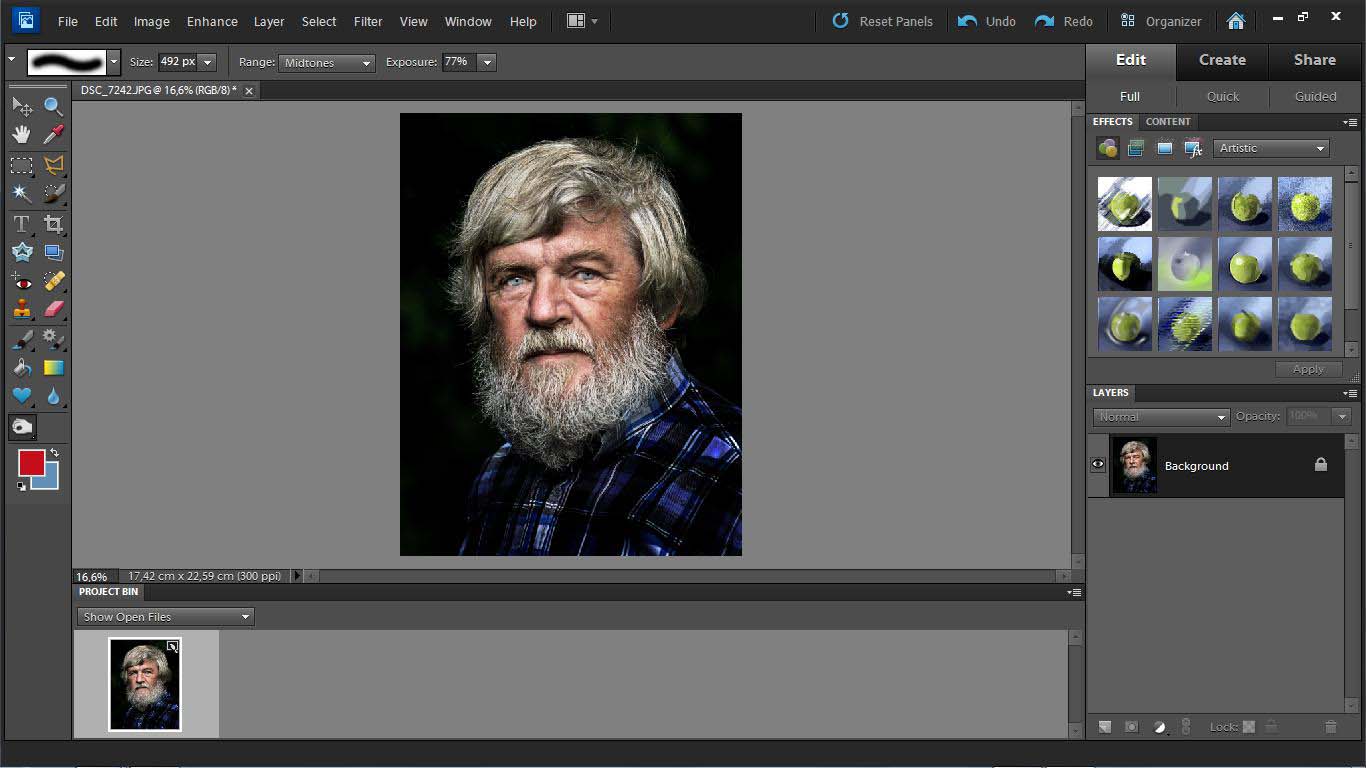Screen dimensions: 1366x768
Task: Choose the Horizontal Type tool
Action: 21,224
